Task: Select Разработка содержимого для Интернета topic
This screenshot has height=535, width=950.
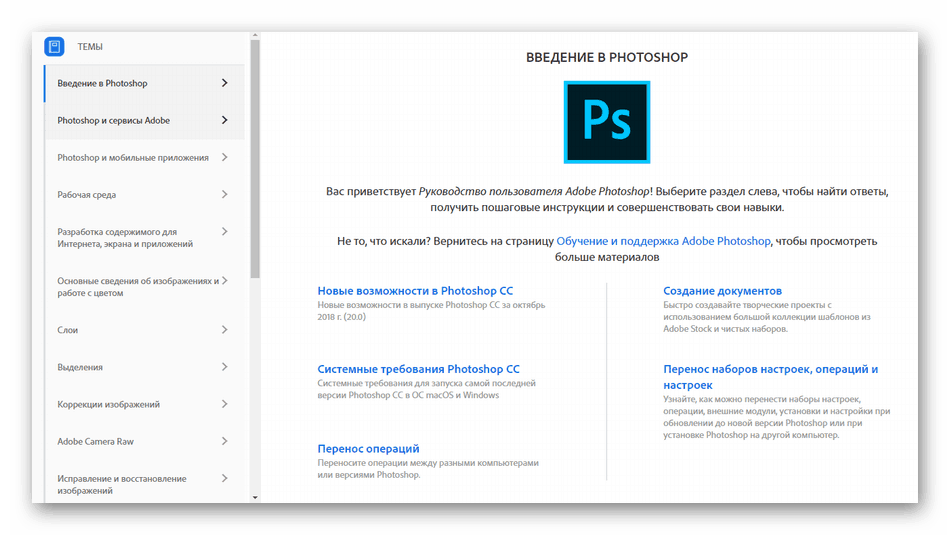Action: [x=125, y=238]
